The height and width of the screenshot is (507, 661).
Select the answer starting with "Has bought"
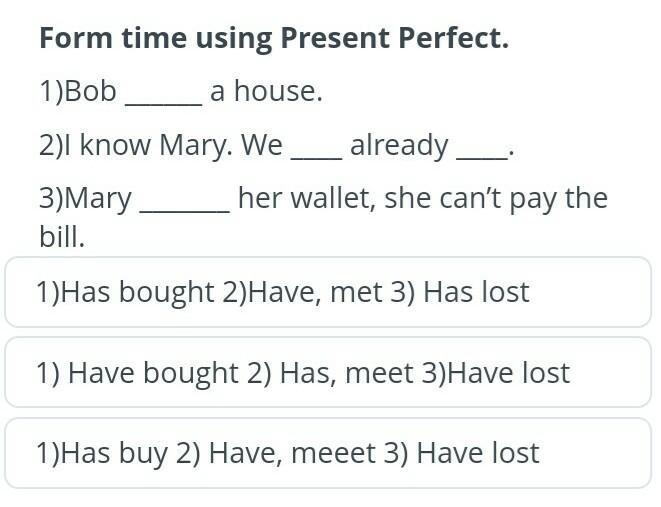point(328,292)
